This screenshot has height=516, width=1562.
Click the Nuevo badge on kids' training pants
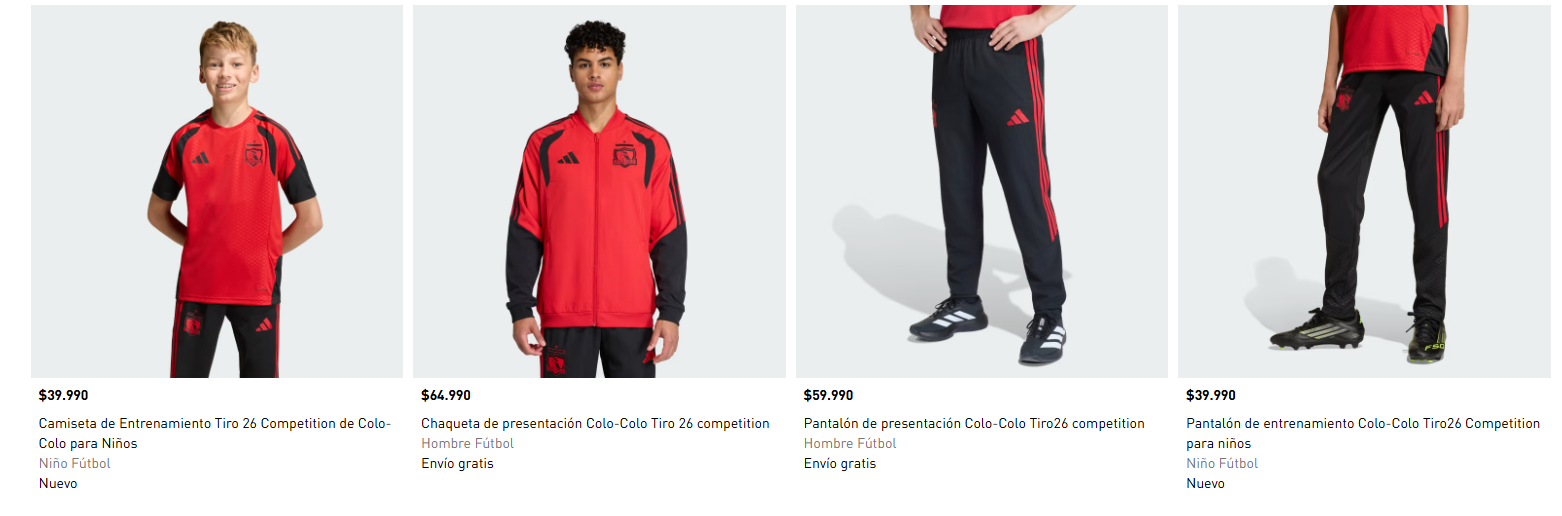tap(1205, 483)
